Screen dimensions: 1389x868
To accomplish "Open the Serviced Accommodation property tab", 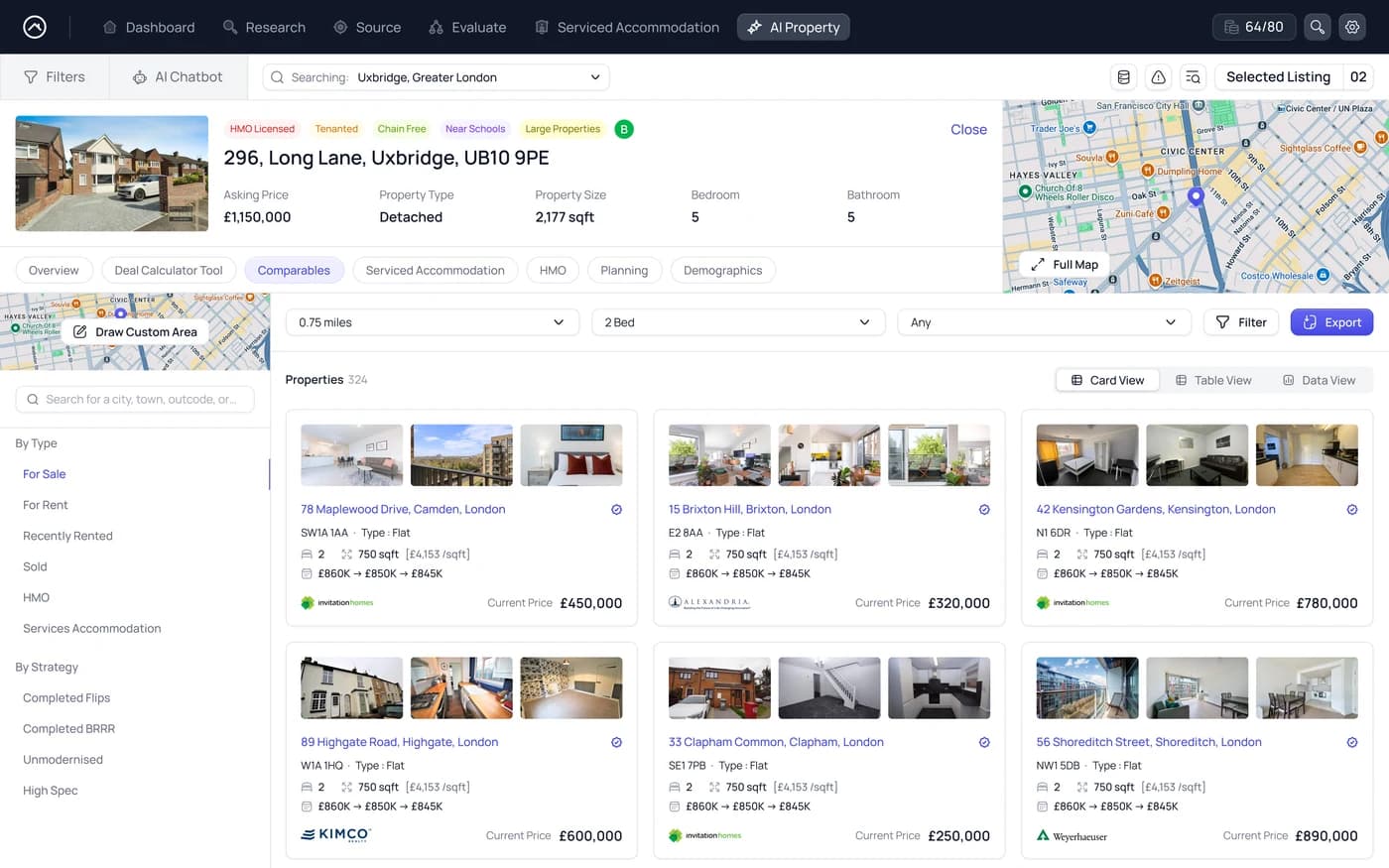I will [435, 270].
